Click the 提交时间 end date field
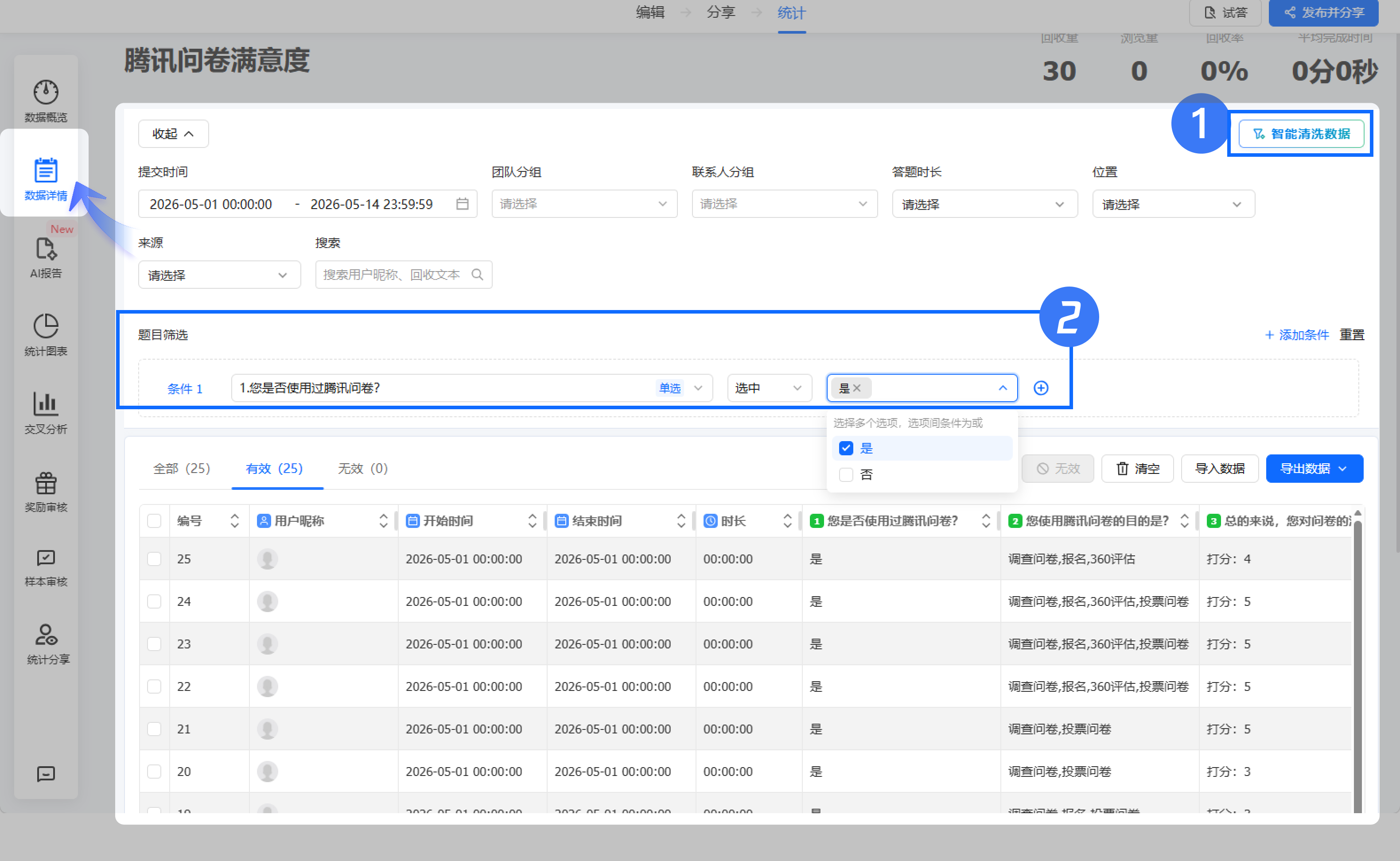This screenshot has width=1400, height=861. coord(371,204)
